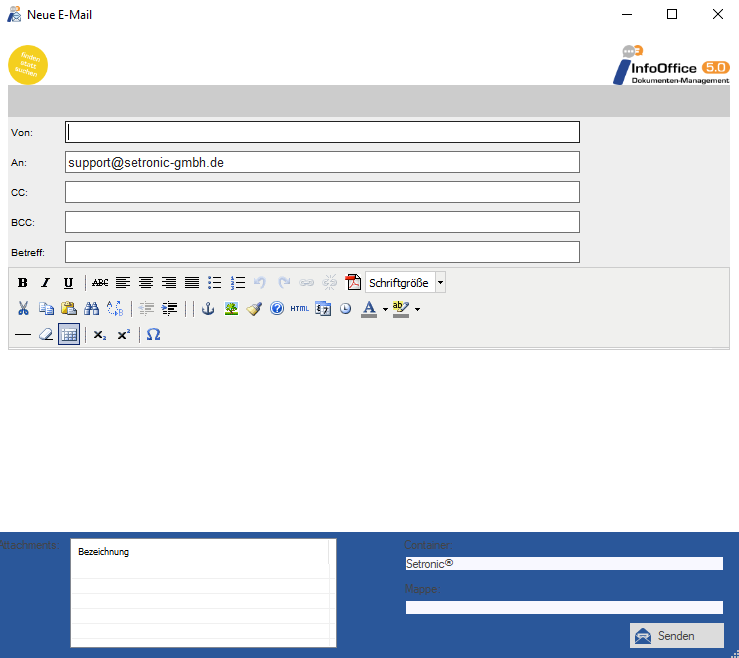Screen dimensions: 739x658
Task: Click into the Betreff input field
Action: [322, 252]
